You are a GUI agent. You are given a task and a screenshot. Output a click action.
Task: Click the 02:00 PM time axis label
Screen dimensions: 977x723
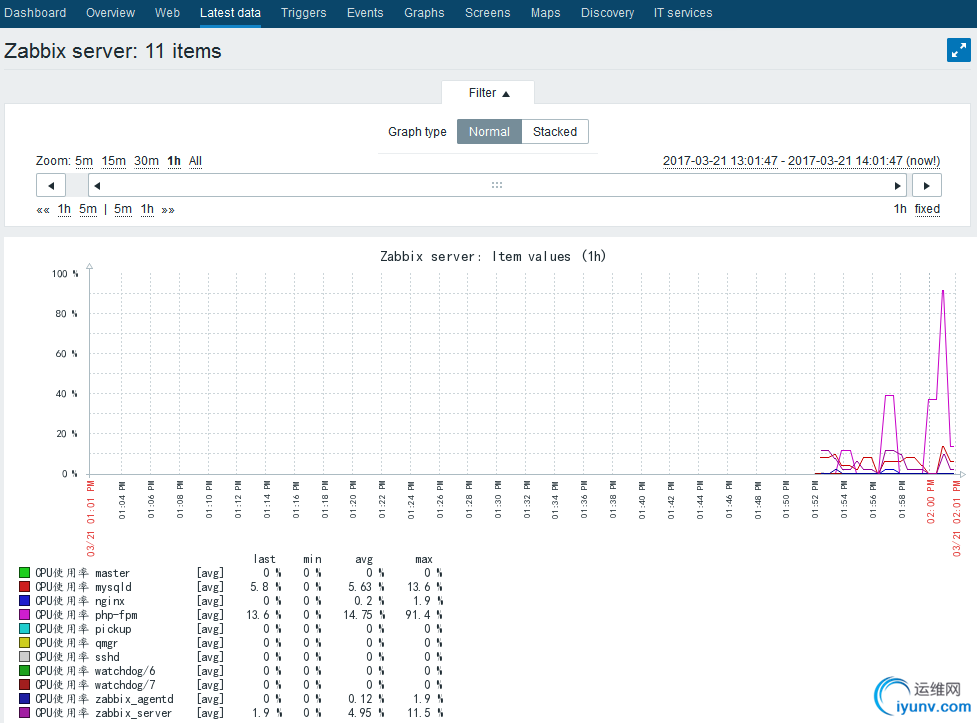[x=930, y=501]
